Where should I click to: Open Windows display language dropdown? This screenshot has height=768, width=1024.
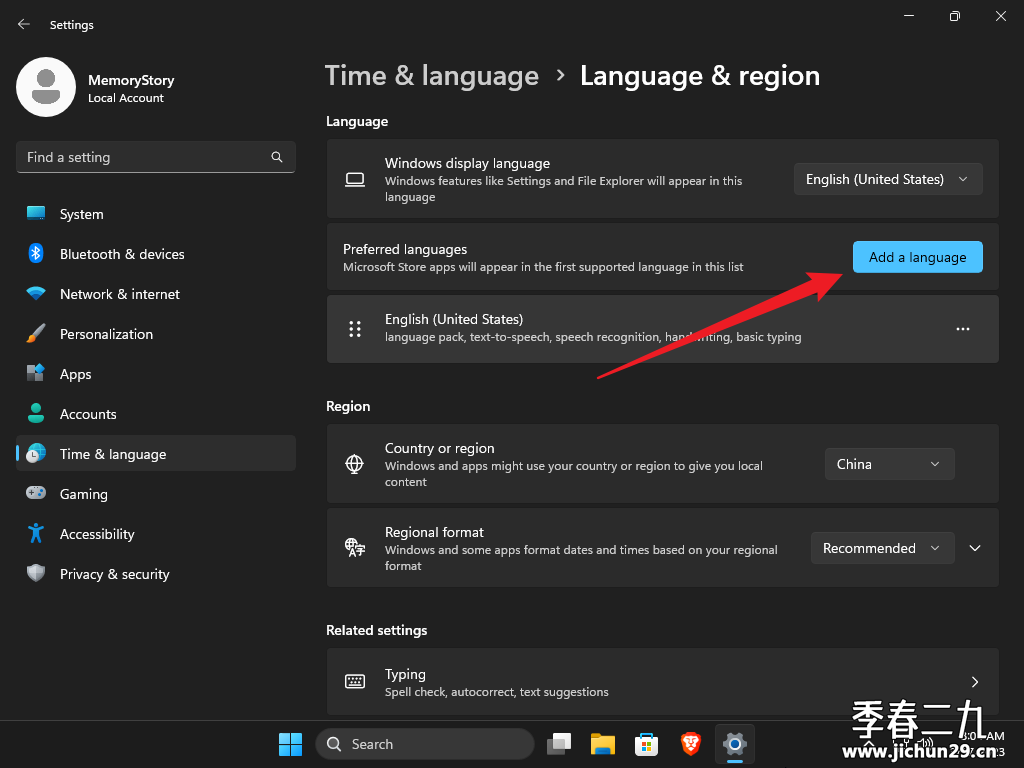pyautogui.click(x=888, y=179)
